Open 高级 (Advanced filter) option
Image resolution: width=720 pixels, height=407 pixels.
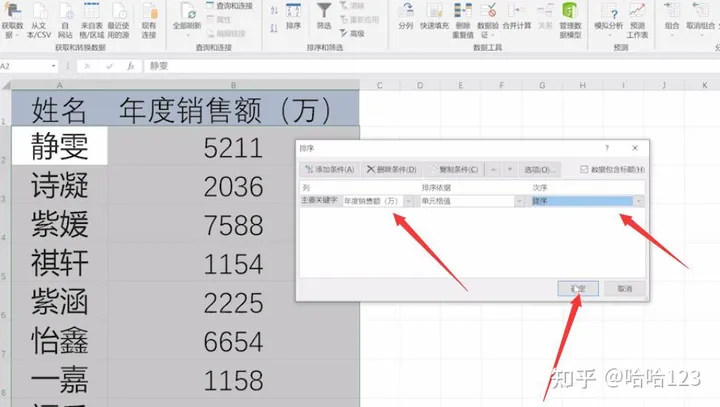pyautogui.click(x=352, y=33)
